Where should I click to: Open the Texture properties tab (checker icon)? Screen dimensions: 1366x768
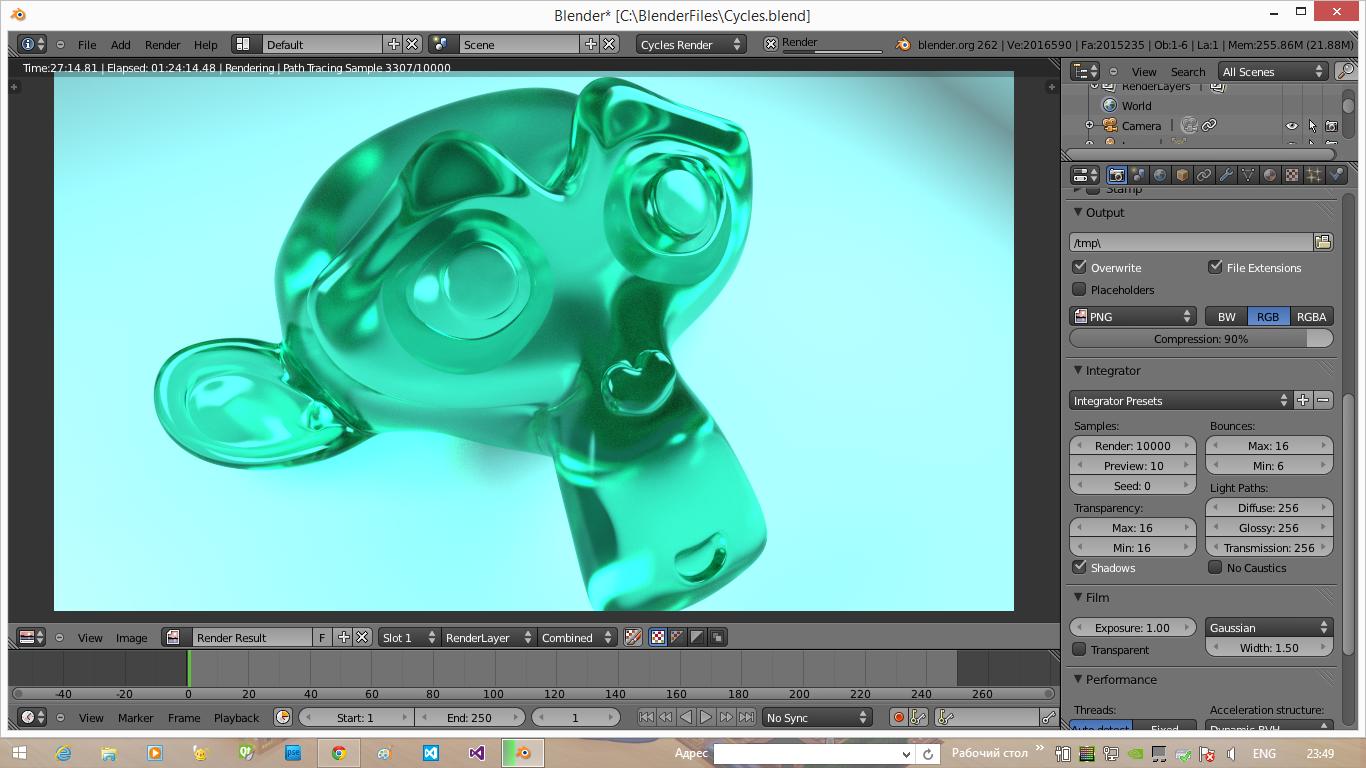click(x=1292, y=175)
